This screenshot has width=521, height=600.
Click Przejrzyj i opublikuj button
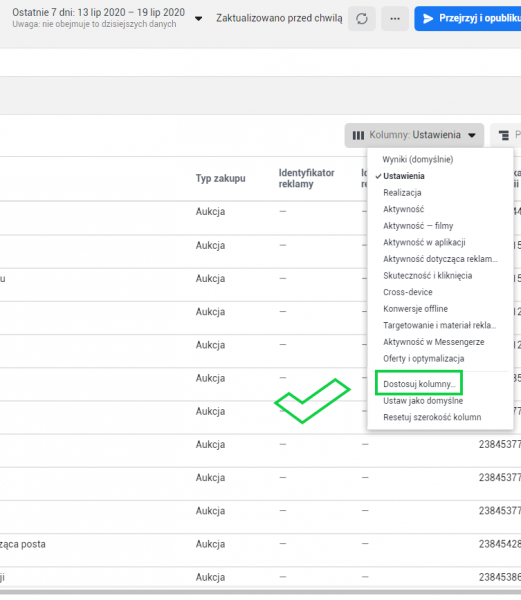point(467,18)
